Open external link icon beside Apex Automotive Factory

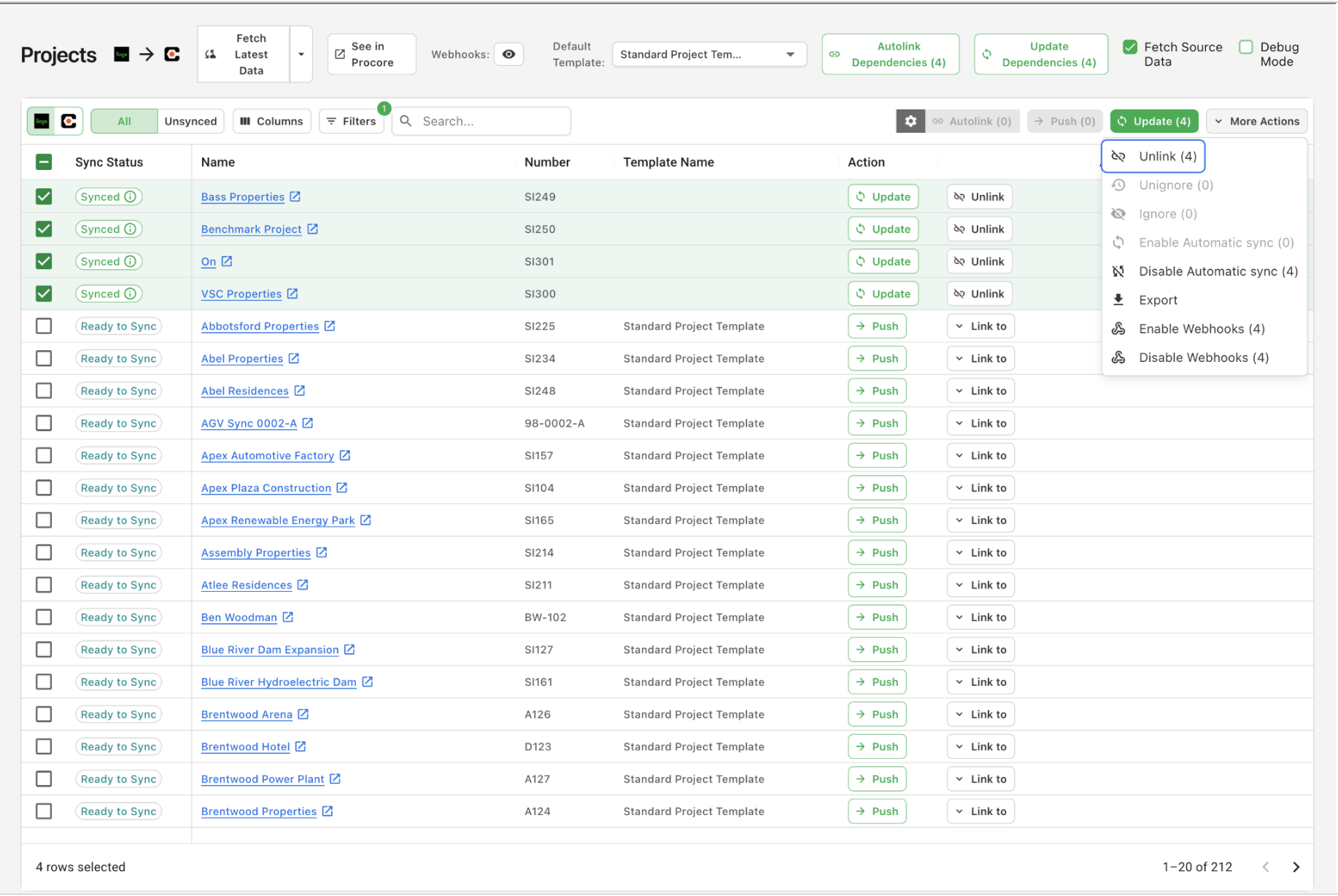point(345,455)
